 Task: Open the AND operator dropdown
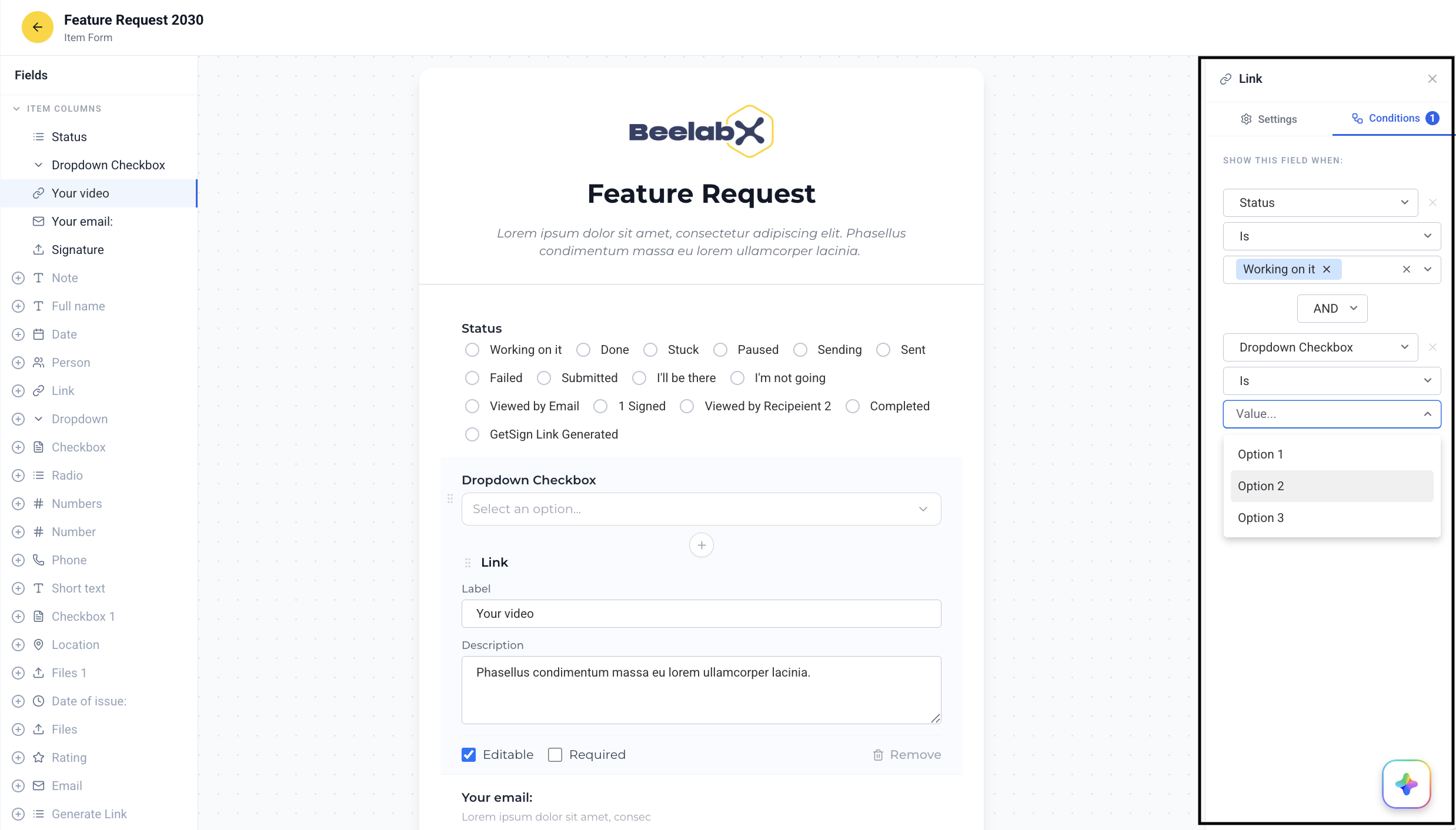[1333, 309]
